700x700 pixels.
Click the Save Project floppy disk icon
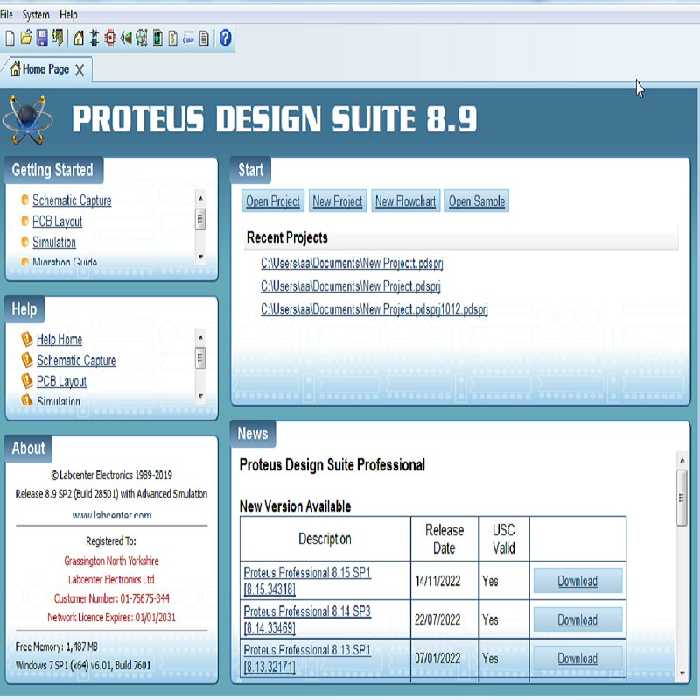click(x=42, y=38)
